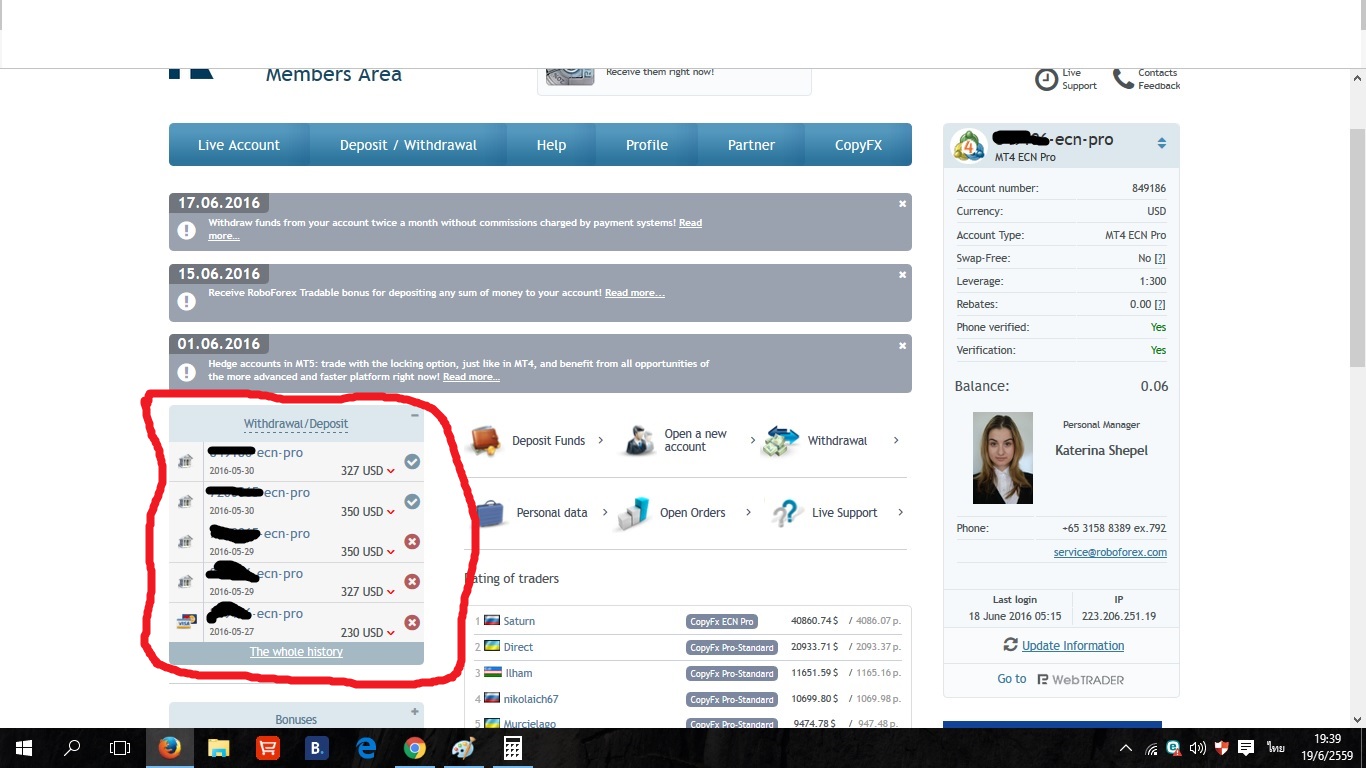Expand details arrow beside 327 USD on 2016-05-29
This screenshot has height=768, width=1366.
click(x=391, y=592)
